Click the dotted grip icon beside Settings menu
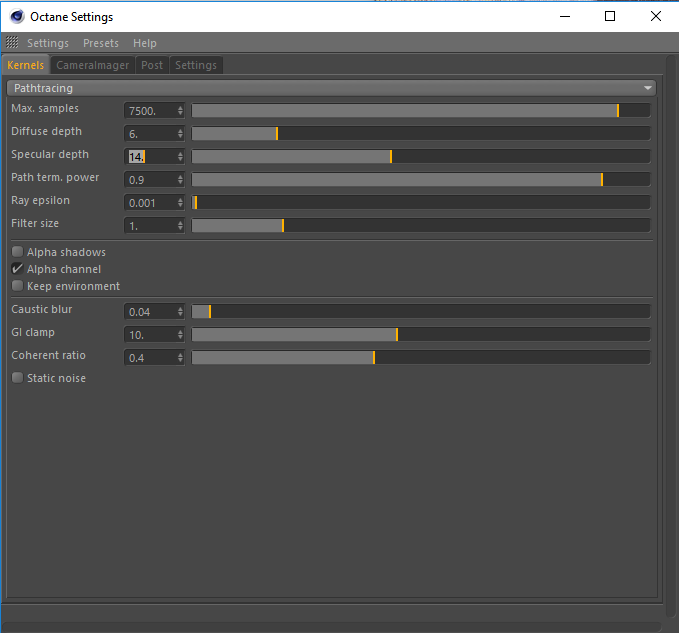679x633 pixels. [12, 42]
